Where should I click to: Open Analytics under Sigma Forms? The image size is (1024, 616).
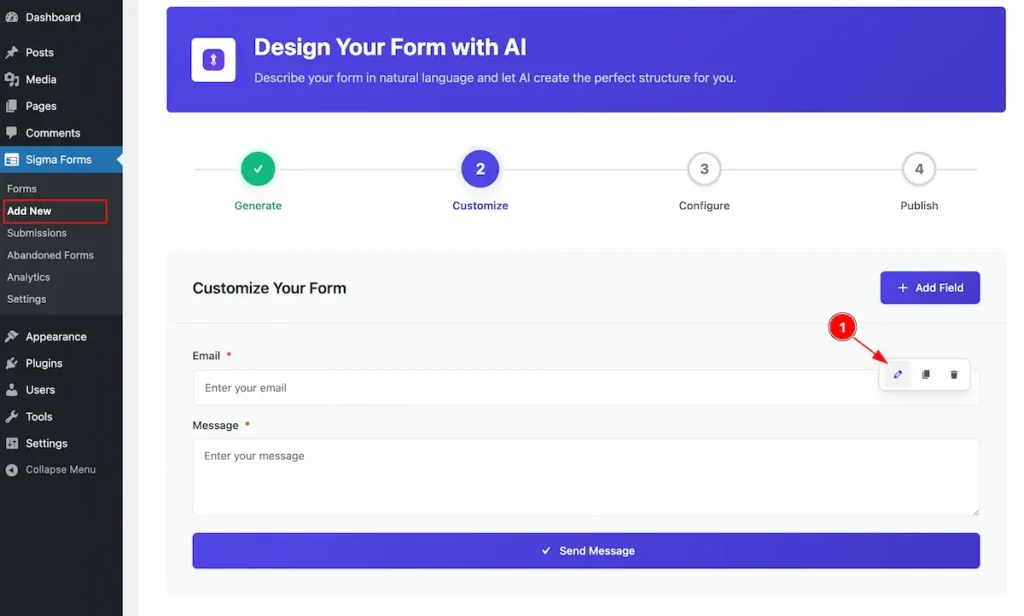29,277
